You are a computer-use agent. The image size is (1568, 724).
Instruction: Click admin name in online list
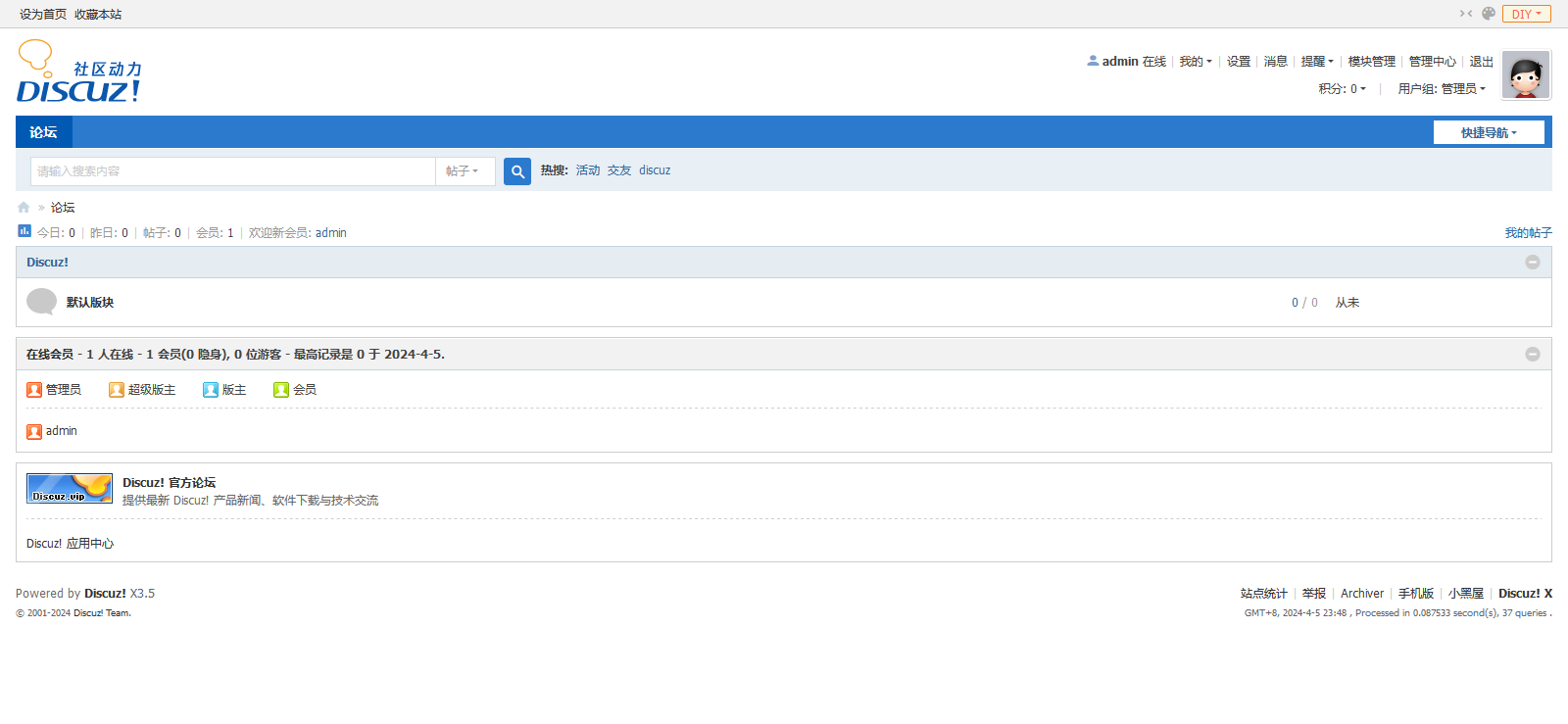click(62, 431)
